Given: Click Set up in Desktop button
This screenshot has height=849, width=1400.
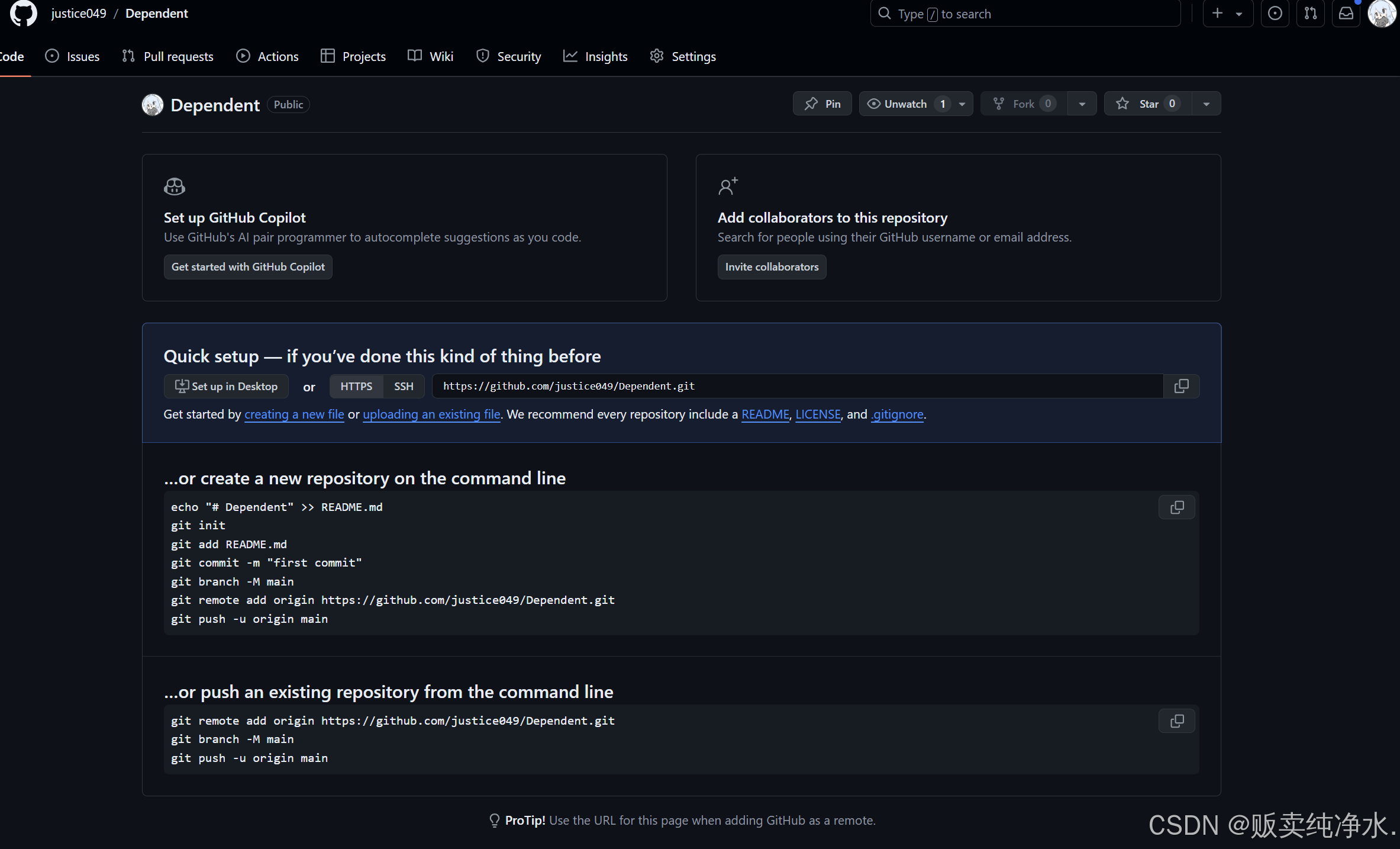Looking at the screenshot, I should (x=226, y=386).
